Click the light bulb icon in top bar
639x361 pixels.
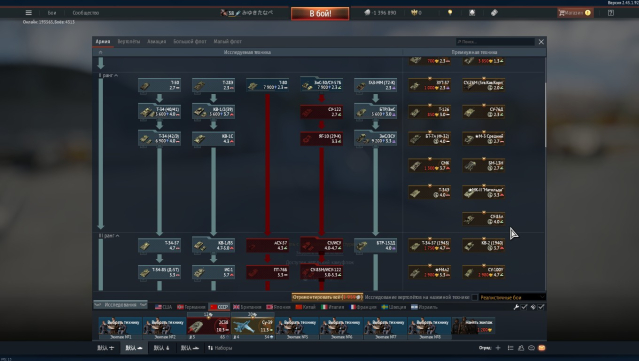pyautogui.click(x=450, y=13)
